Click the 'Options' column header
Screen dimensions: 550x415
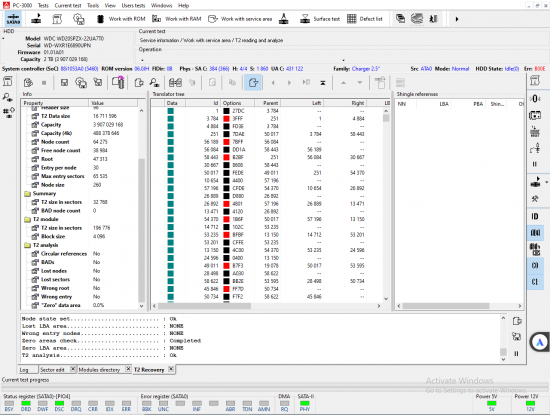pyautogui.click(x=237, y=103)
